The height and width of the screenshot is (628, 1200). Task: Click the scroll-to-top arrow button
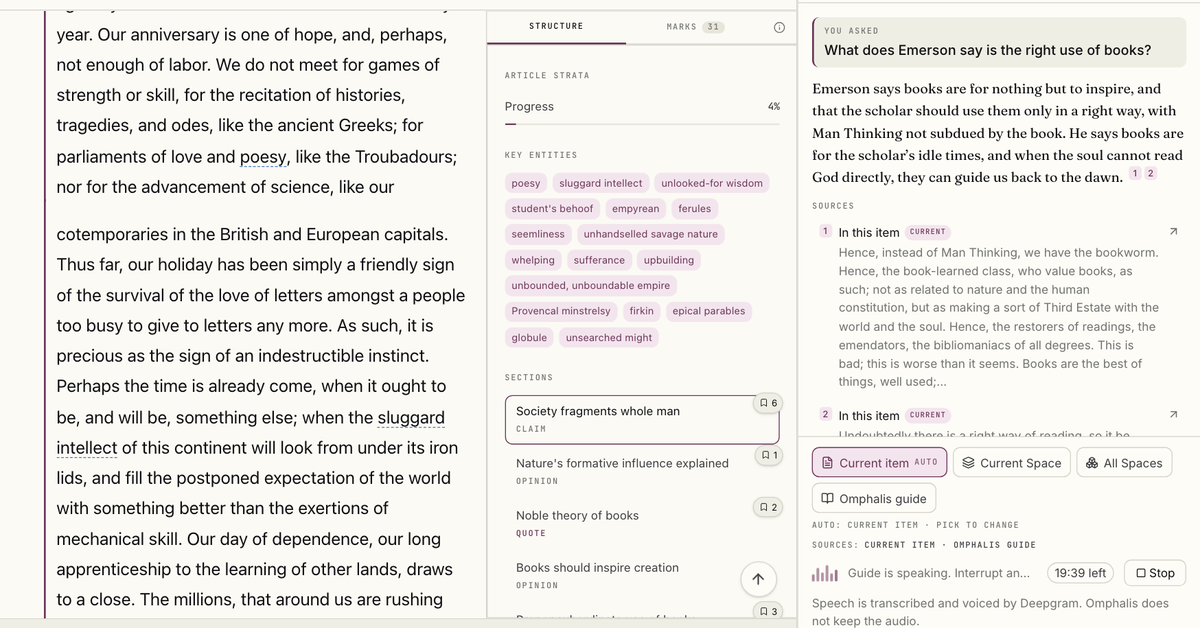[758, 579]
